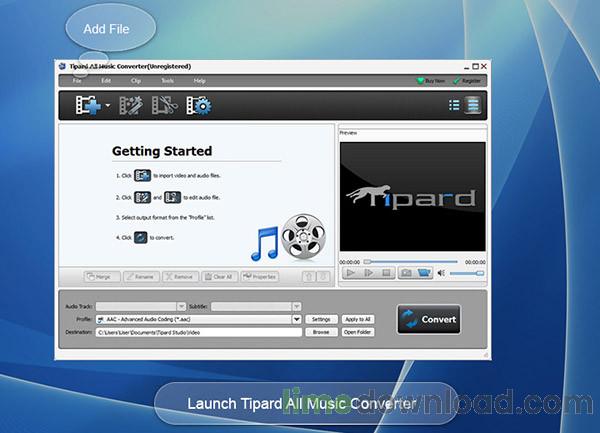Stop playback in the preview panel
Image resolution: width=600 pixels, height=433 pixels.
[387, 272]
